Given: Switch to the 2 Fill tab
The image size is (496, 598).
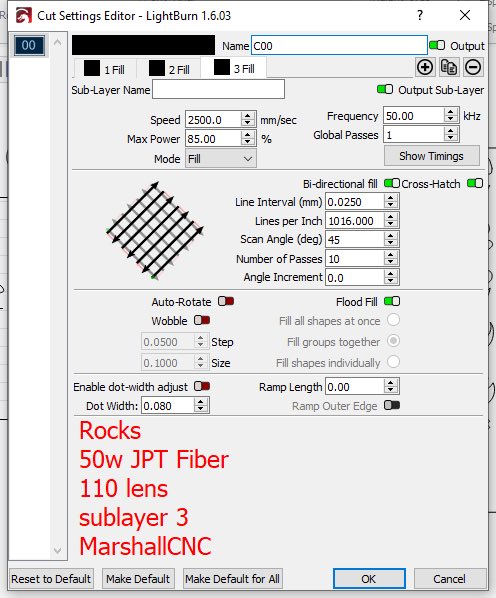Looking at the screenshot, I should pyautogui.click(x=169, y=69).
